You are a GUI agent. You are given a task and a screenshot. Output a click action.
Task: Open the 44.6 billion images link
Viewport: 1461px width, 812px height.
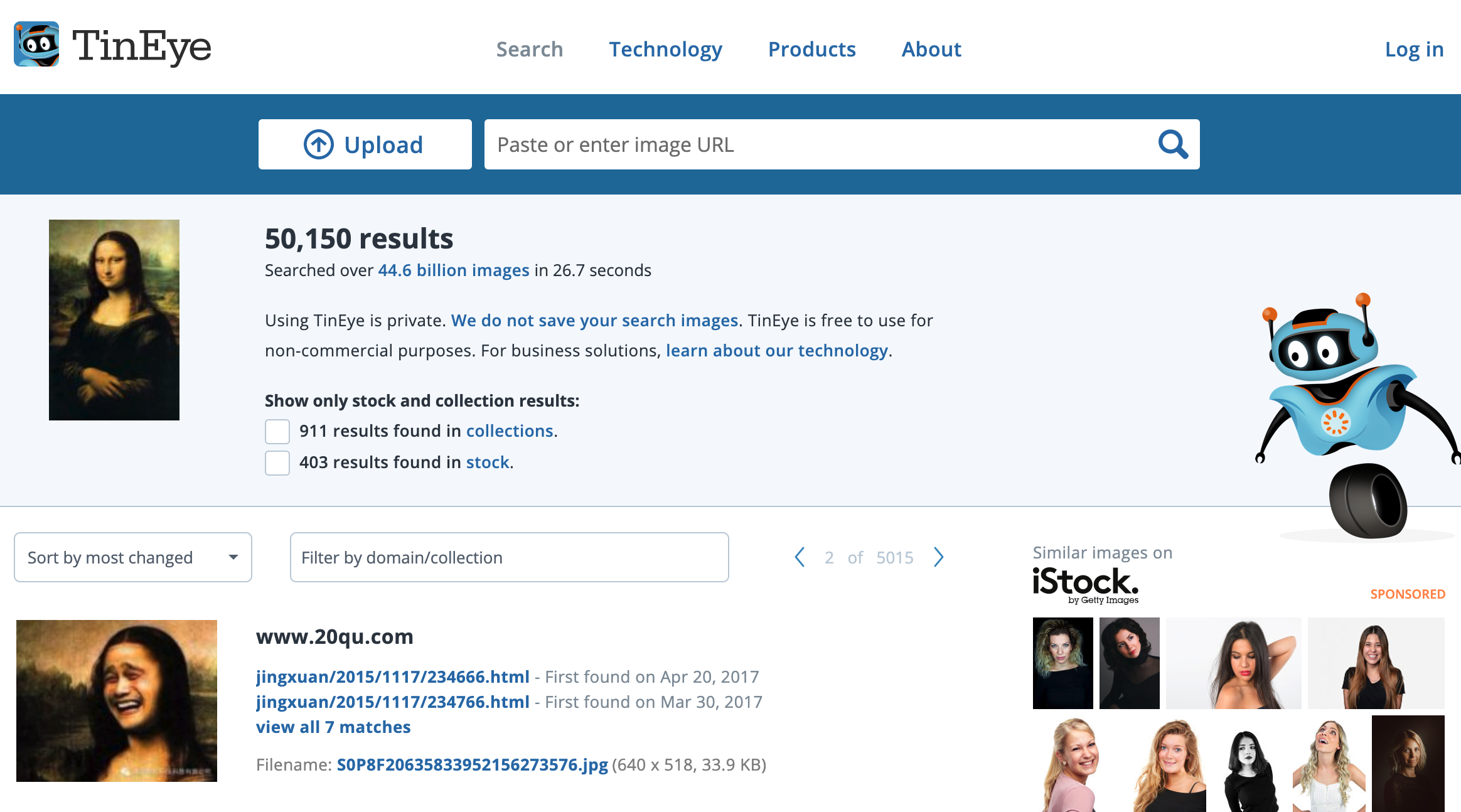pyautogui.click(x=453, y=270)
